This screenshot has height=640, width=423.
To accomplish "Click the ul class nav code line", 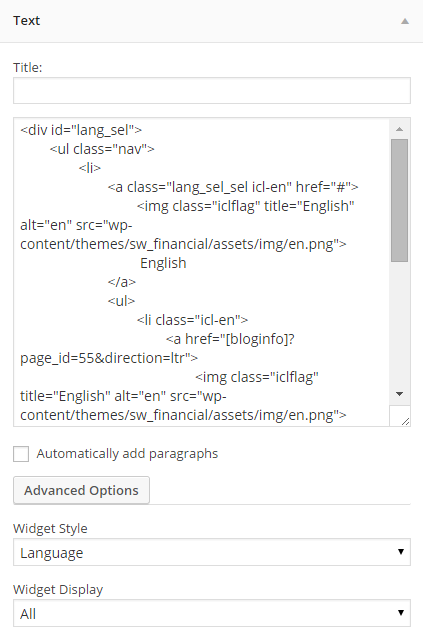I will (102, 149).
